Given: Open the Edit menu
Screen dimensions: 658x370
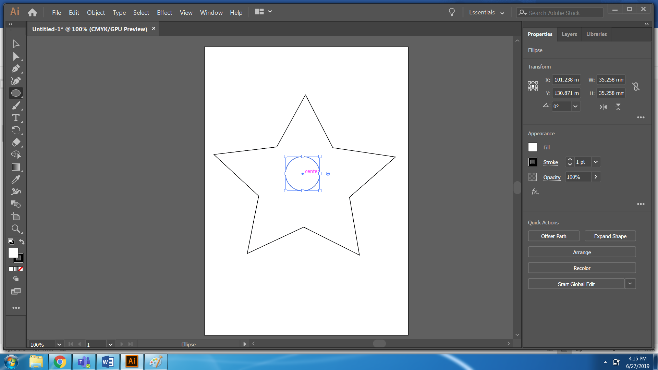Looking at the screenshot, I should pos(74,13).
